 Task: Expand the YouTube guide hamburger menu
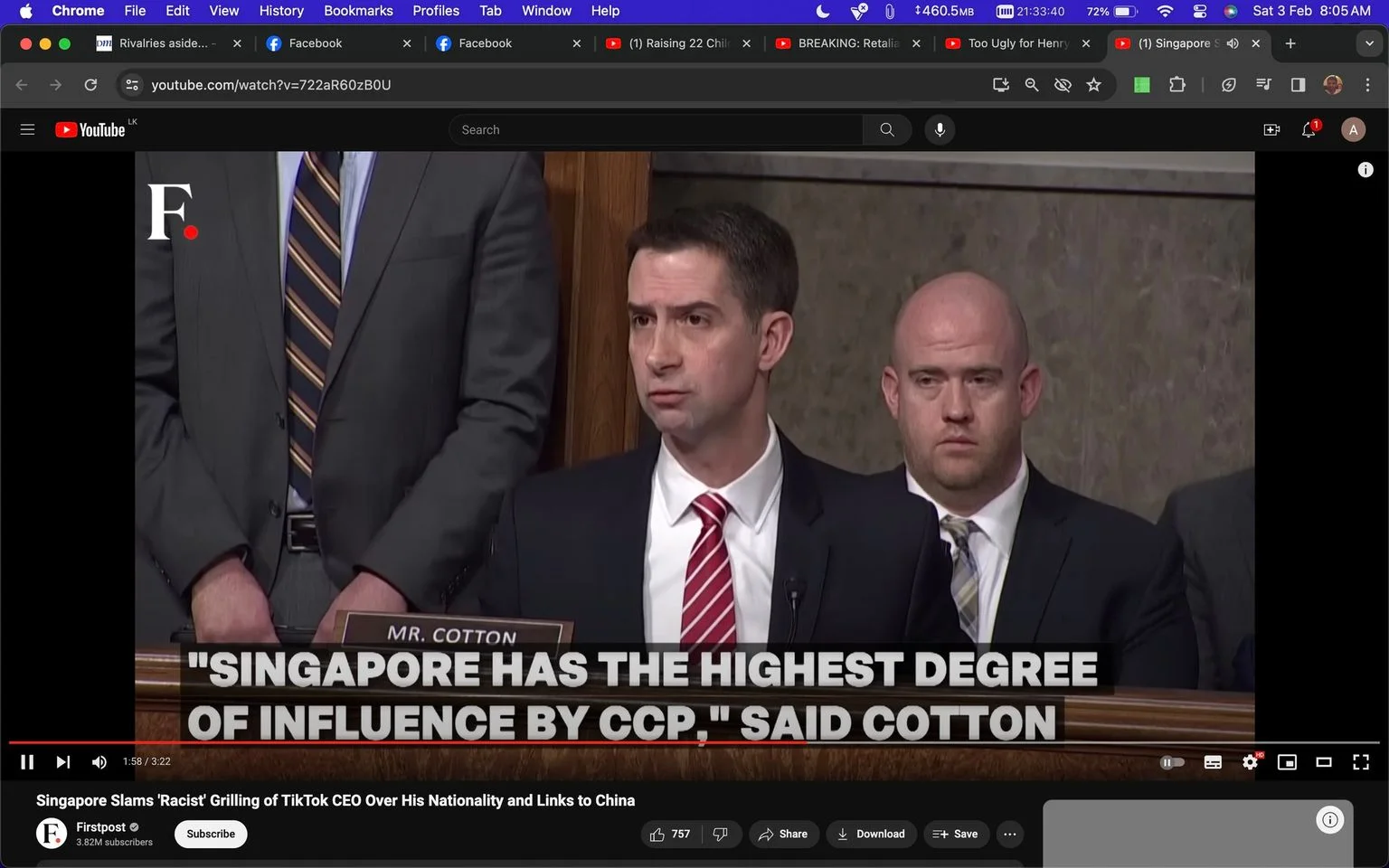(27, 130)
